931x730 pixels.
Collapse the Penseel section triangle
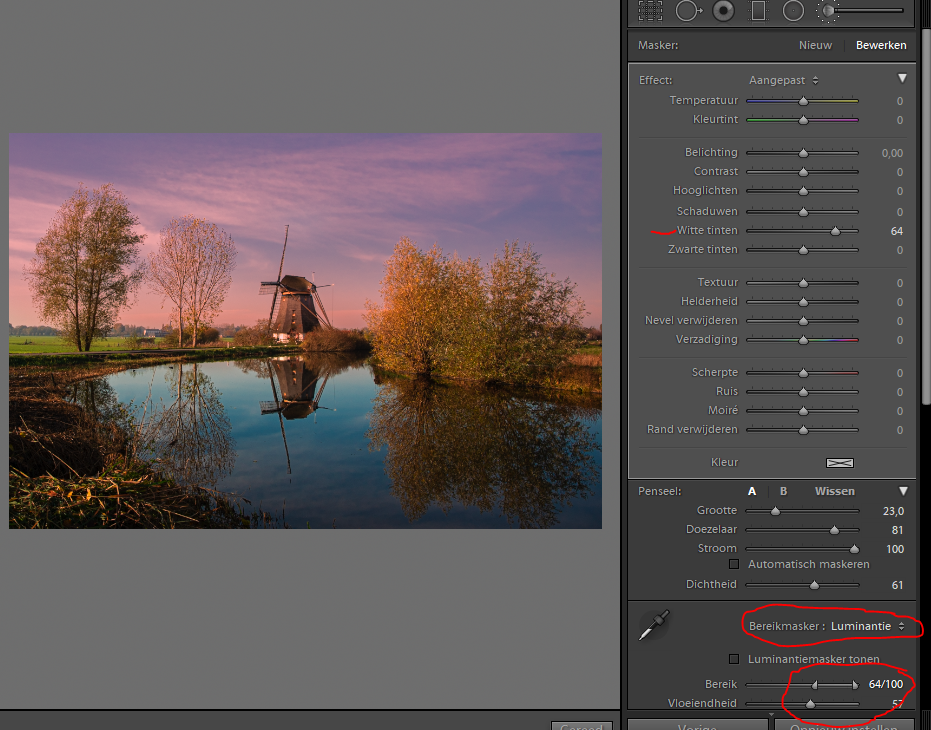tap(902, 491)
